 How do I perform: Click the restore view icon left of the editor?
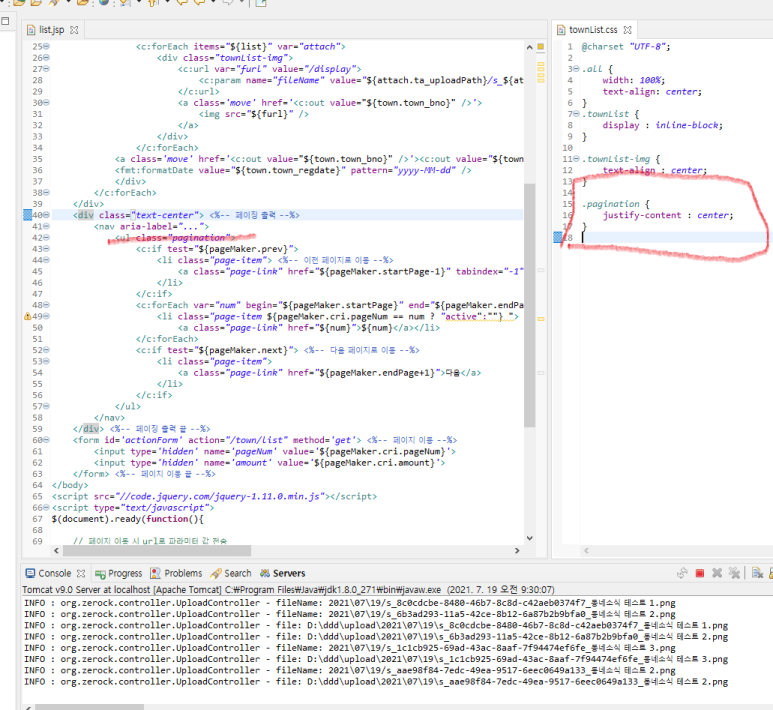coord(5,21)
